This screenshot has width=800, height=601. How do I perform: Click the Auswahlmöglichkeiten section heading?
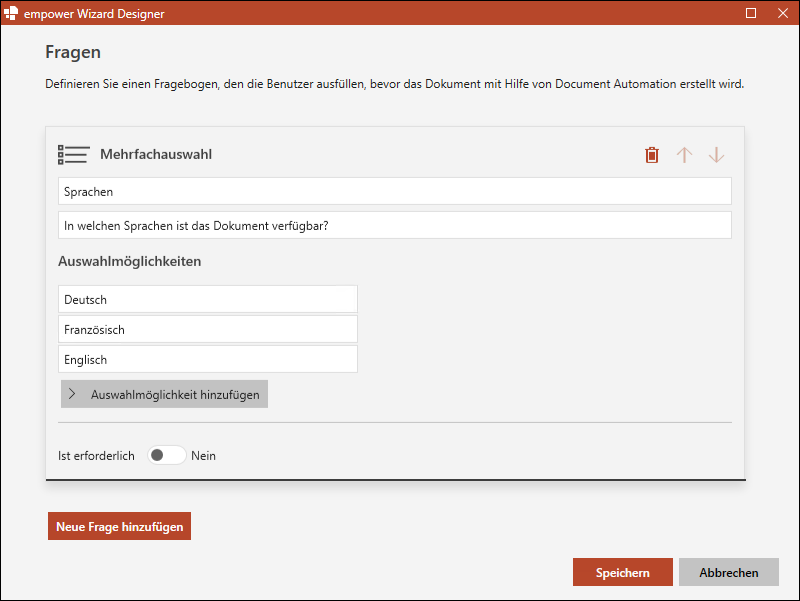130,261
